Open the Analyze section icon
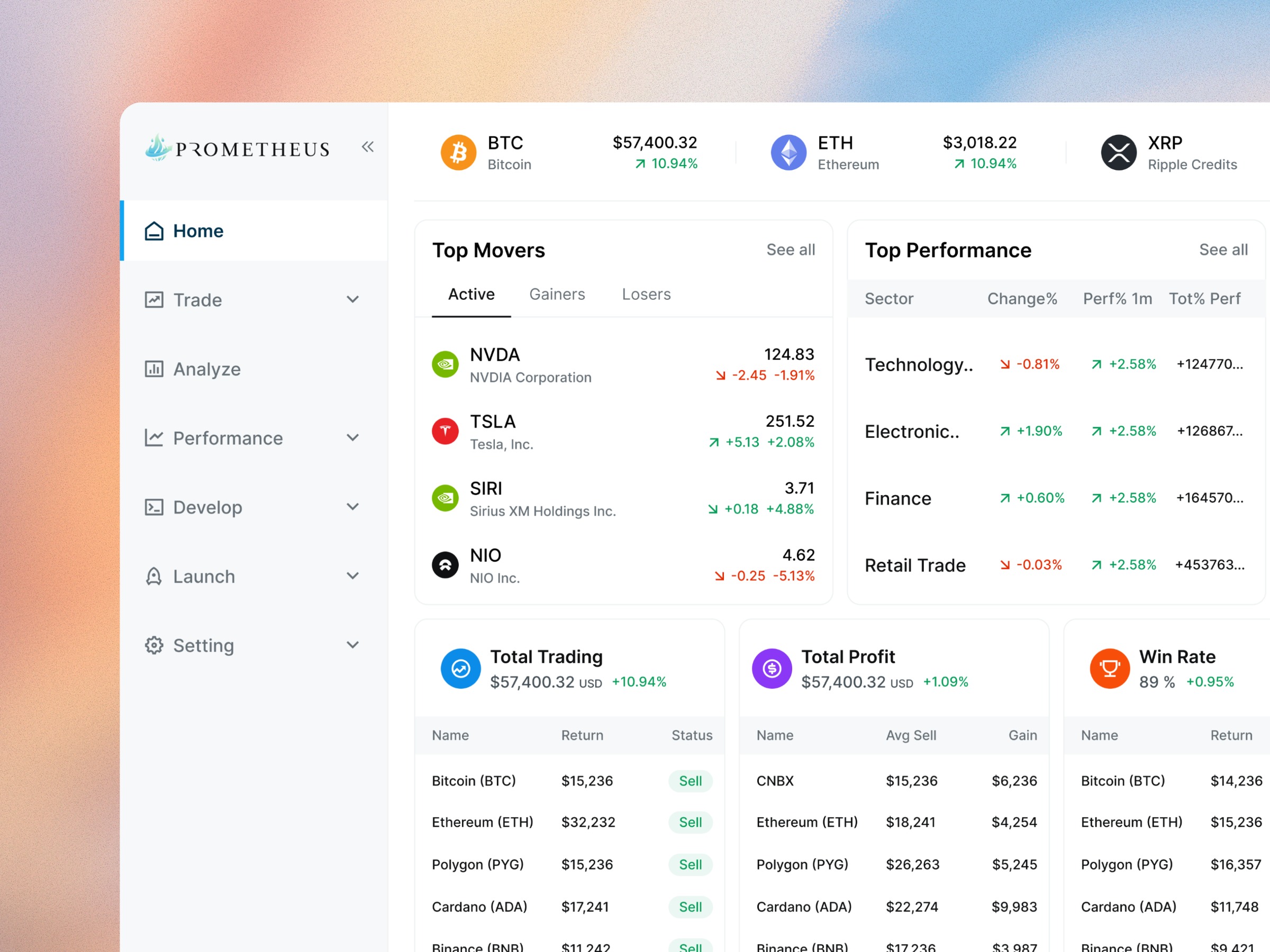1270x952 pixels. click(x=153, y=369)
